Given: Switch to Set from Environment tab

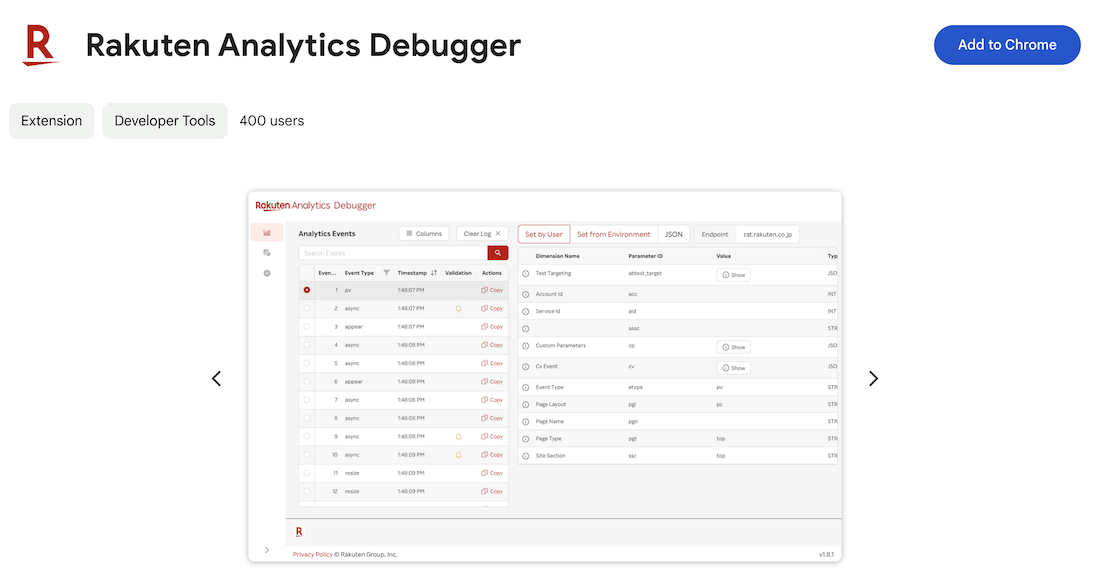Looking at the screenshot, I should pyautogui.click(x=613, y=234).
